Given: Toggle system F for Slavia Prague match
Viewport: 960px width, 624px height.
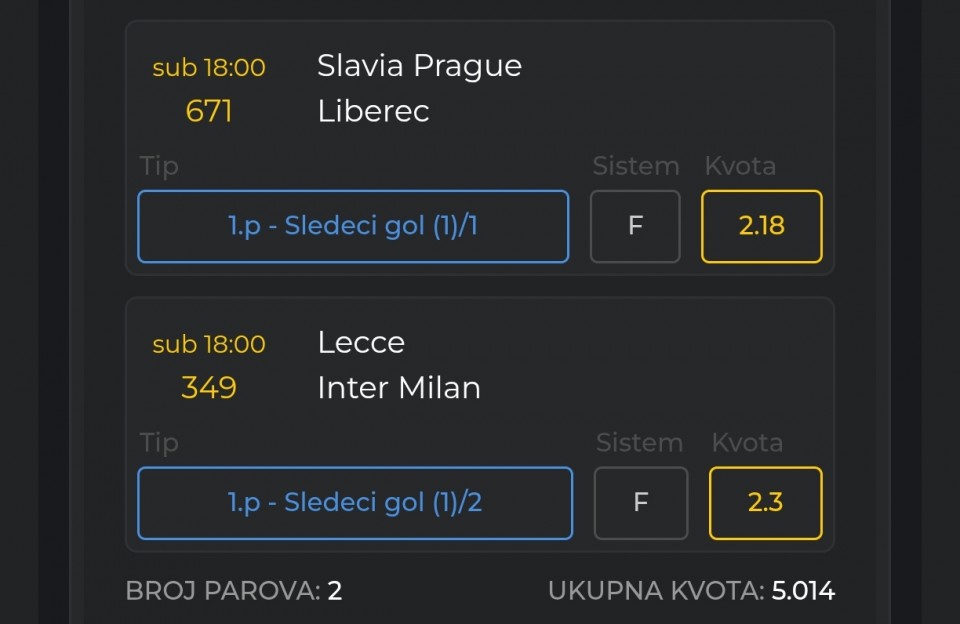Looking at the screenshot, I should (x=635, y=226).
